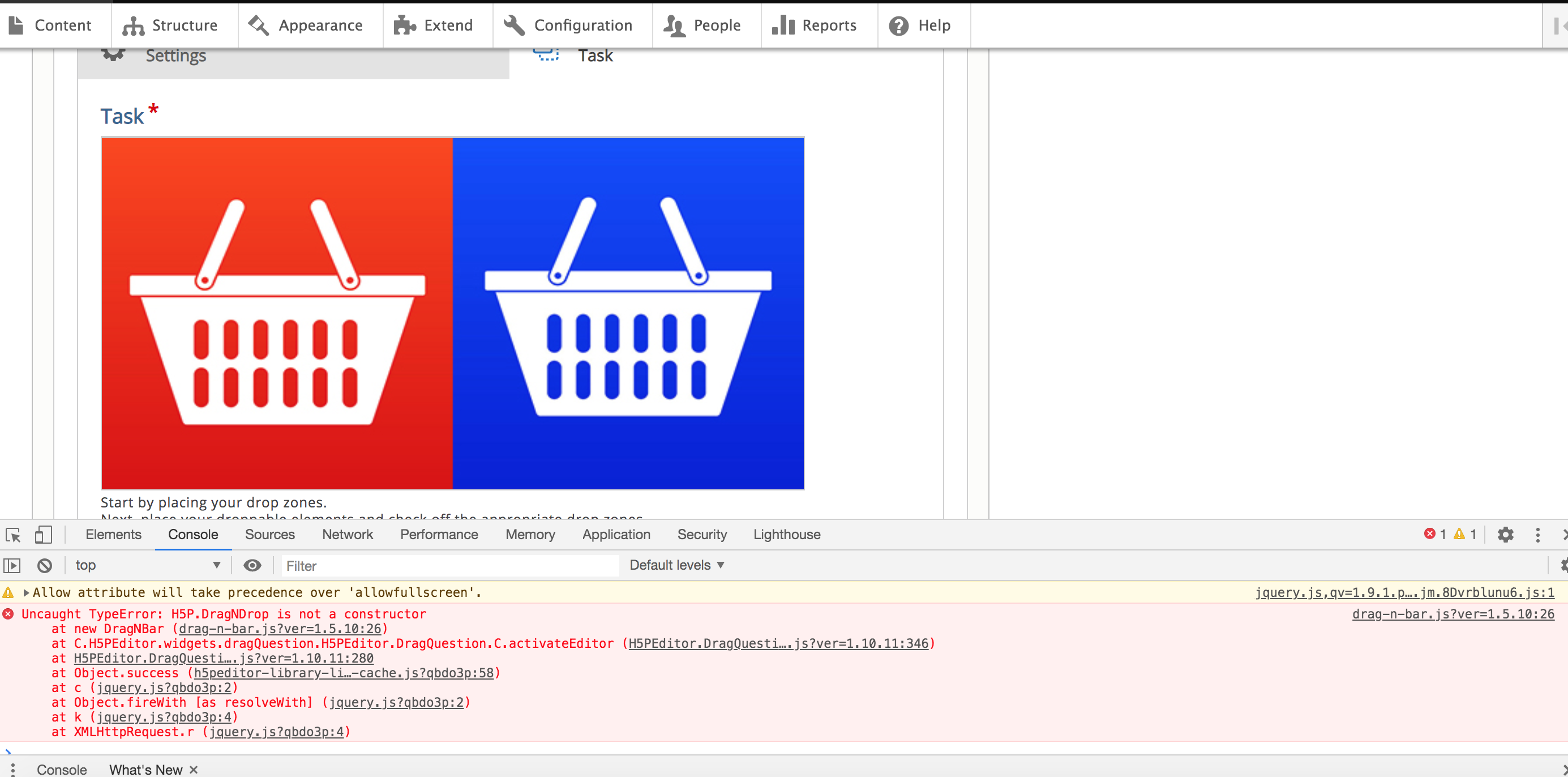Activate the inspect element picker icon
This screenshot has width=1568, height=777.
[x=13, y=535]
